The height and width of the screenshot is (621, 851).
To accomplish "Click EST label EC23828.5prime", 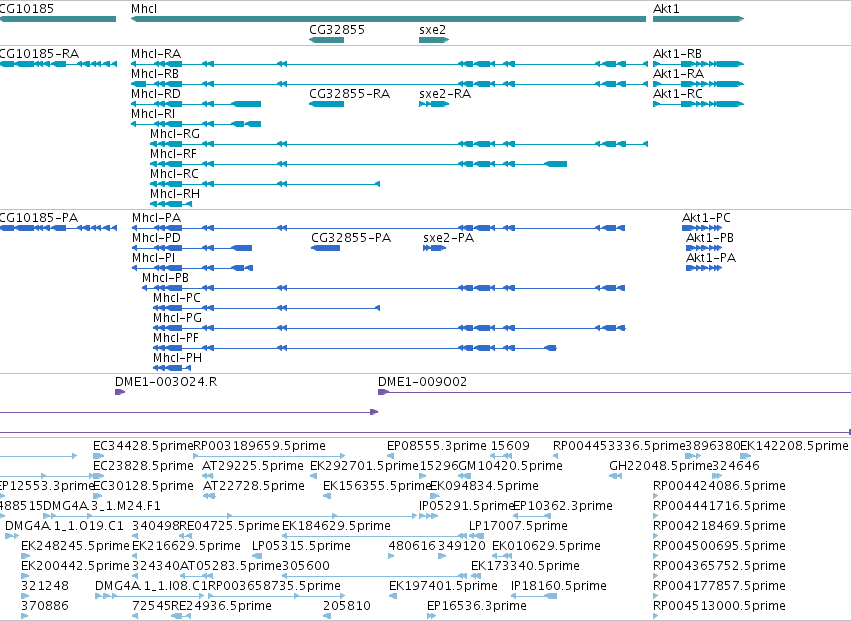I will [x=143, y=466].
